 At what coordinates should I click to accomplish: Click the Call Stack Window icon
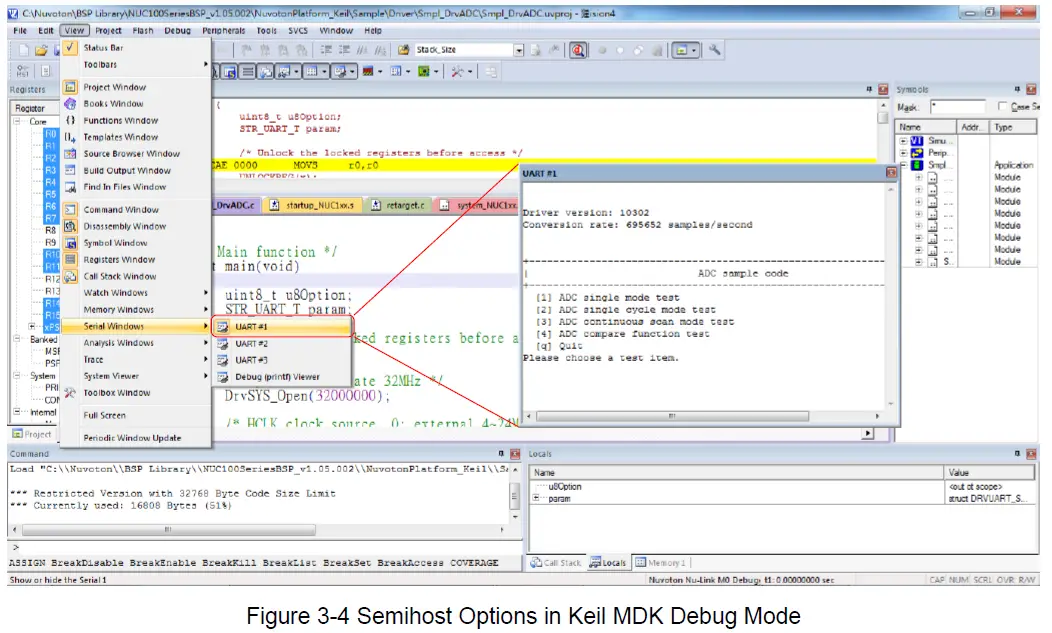(x=70, y=276)
